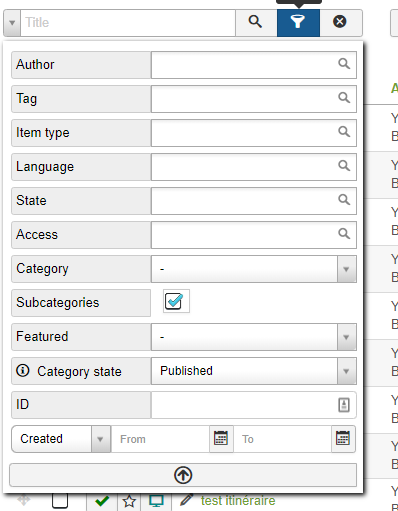The image size is (398, 511).
Task: Click the monitor icon in the item row
Action: (156, 501)
